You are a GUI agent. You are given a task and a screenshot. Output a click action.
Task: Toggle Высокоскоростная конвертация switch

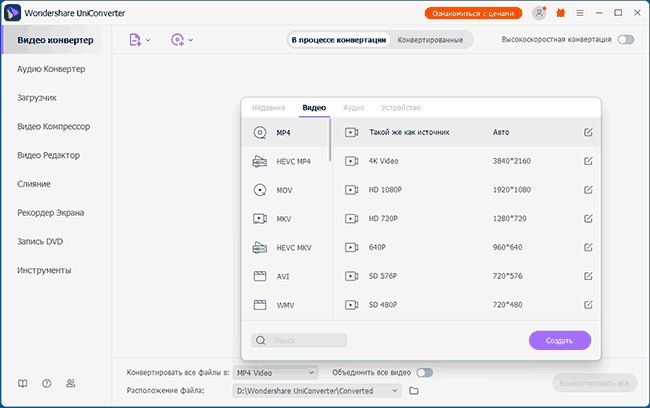[626, 39]
